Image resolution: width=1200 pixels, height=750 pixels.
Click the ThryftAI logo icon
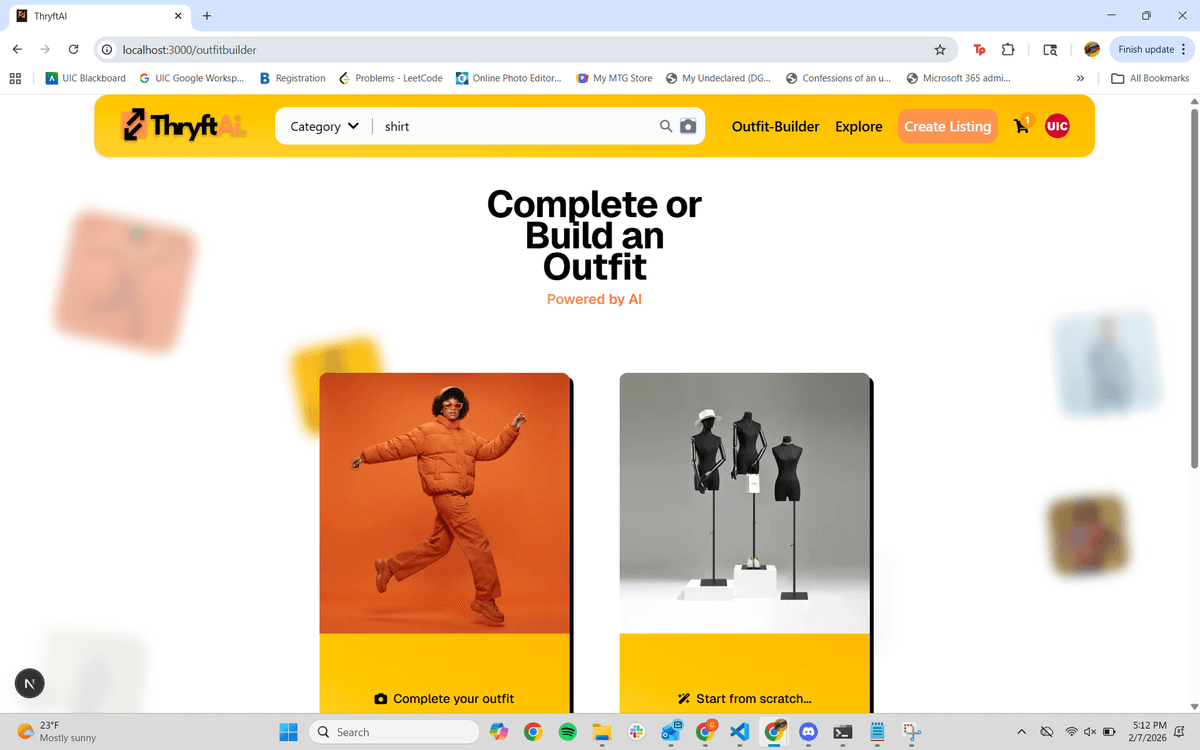point(132,125)
